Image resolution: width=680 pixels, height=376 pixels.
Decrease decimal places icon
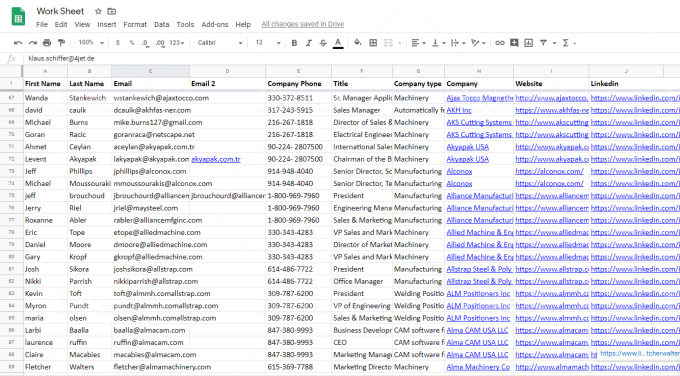145,43
